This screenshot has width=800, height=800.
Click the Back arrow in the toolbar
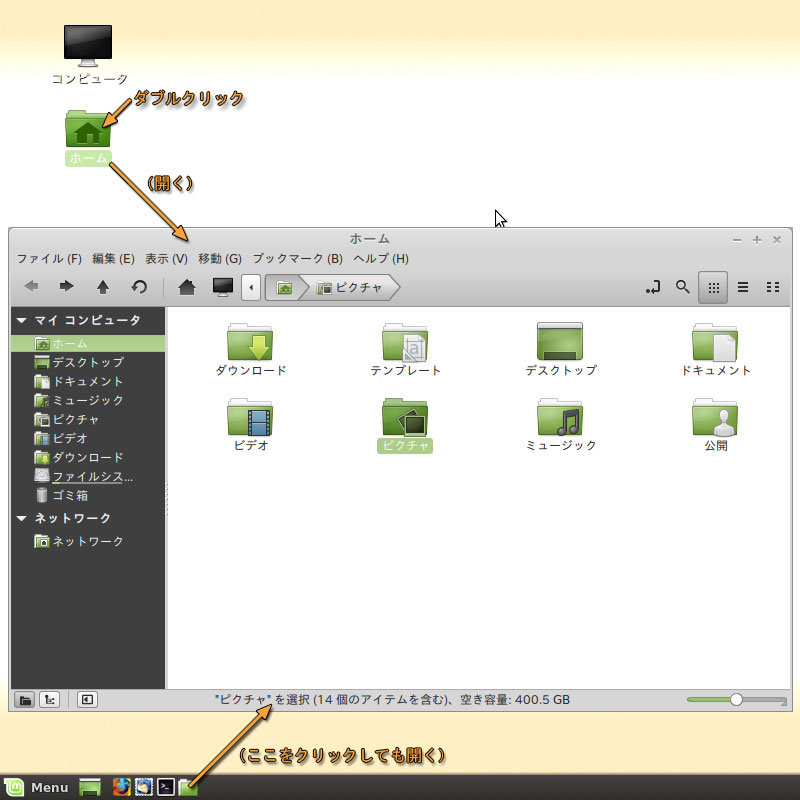31,287
